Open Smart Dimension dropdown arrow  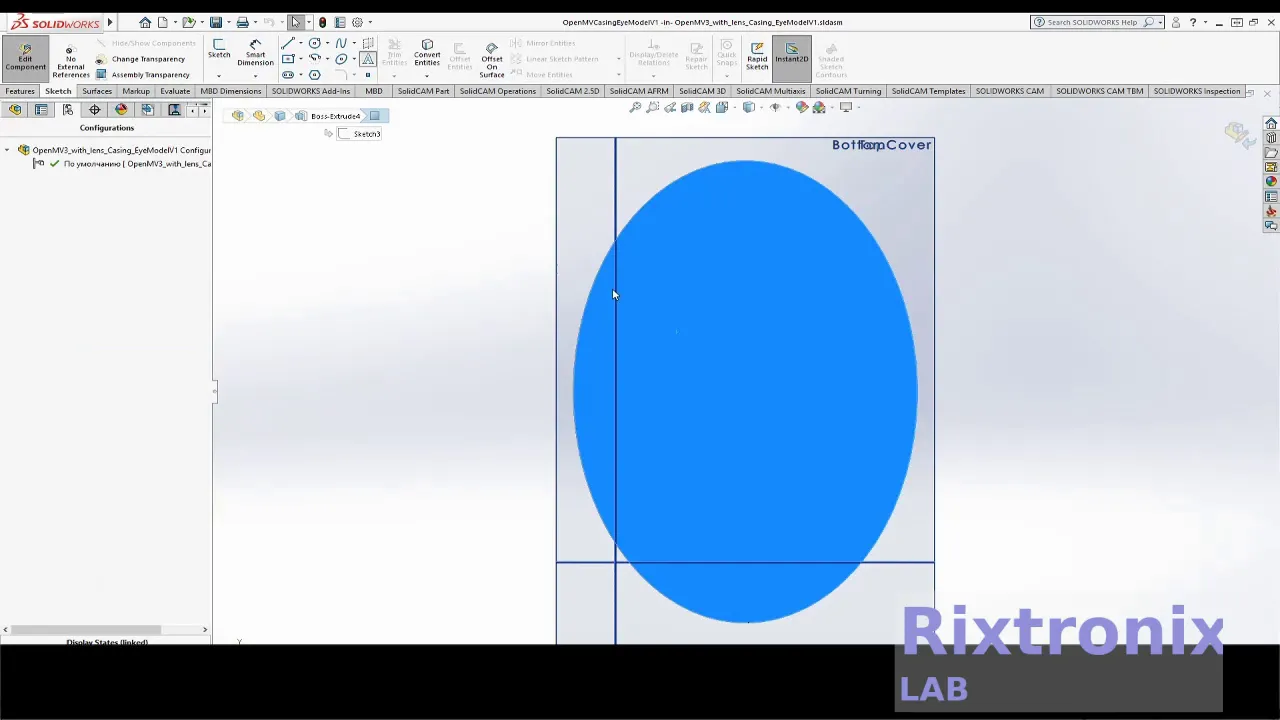tap(255, 75)
